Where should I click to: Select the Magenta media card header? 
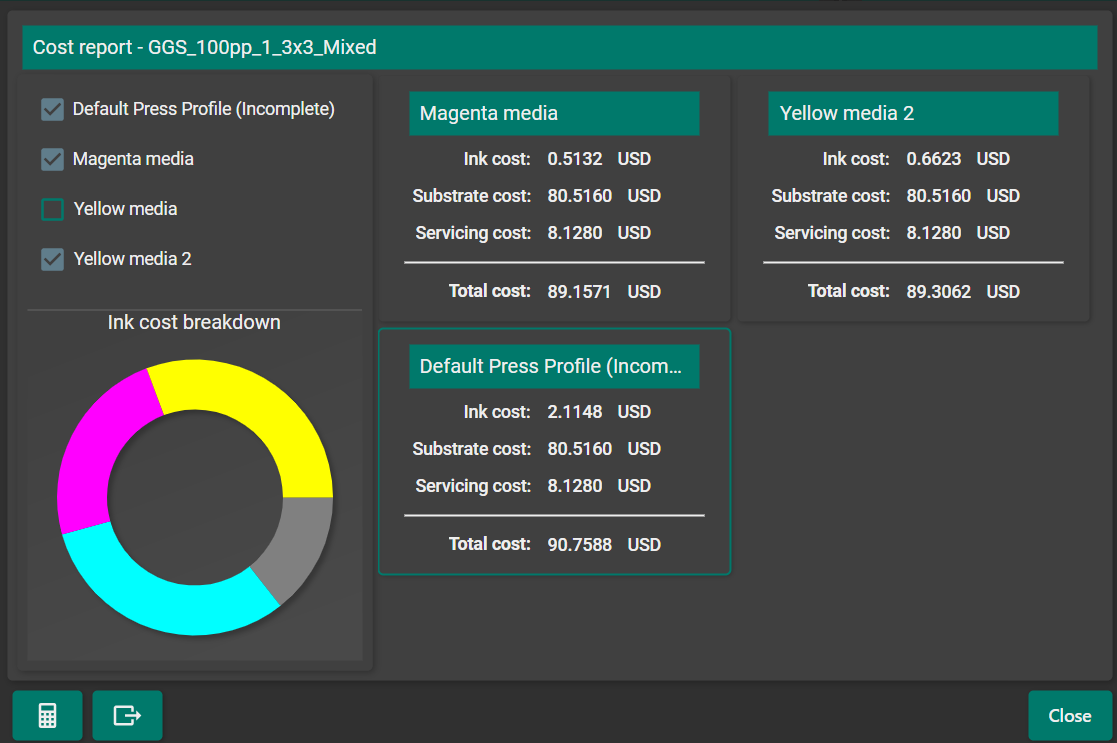tap(554, 114)
